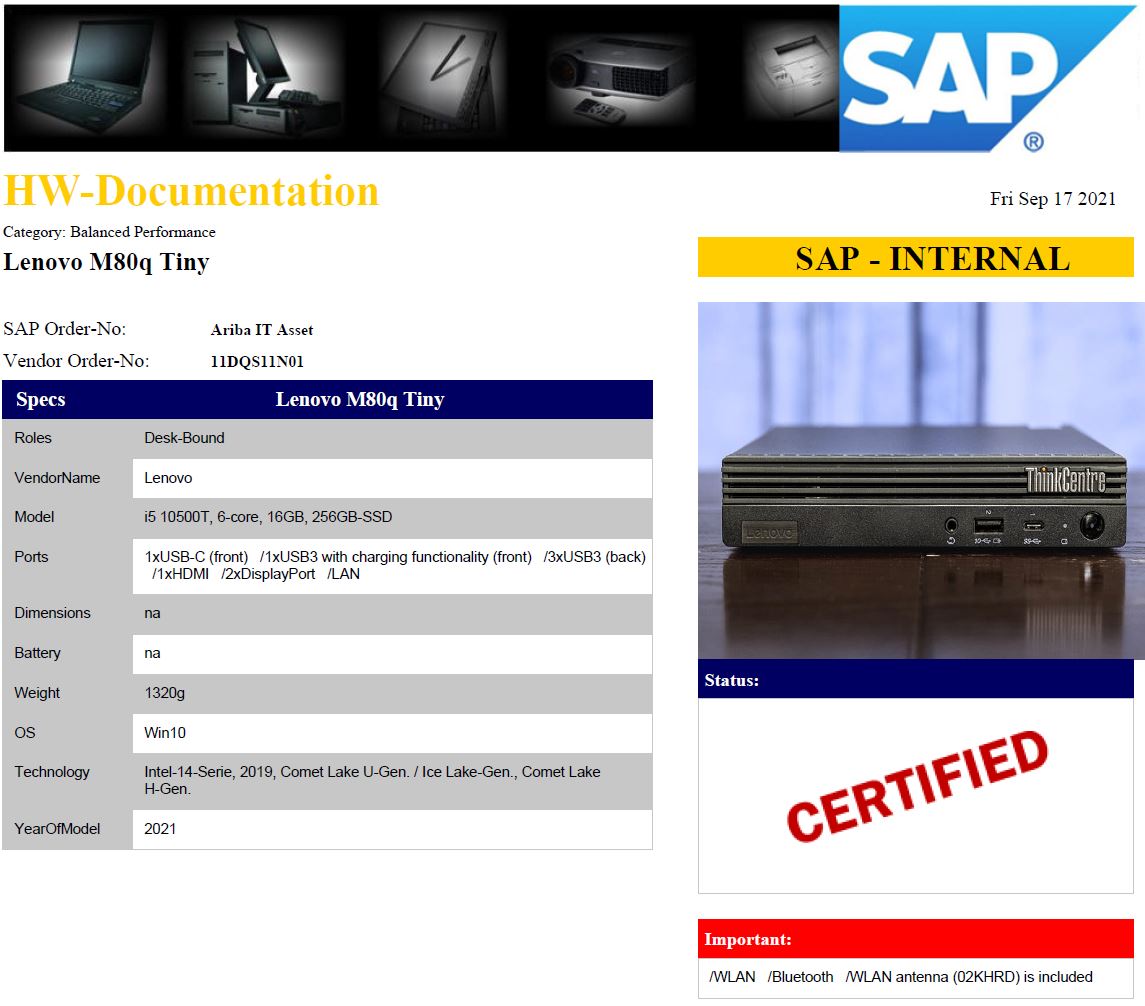The image size is (1145, 1006).
Task: Click the na value for Battery
Action: tap(152, 653)
